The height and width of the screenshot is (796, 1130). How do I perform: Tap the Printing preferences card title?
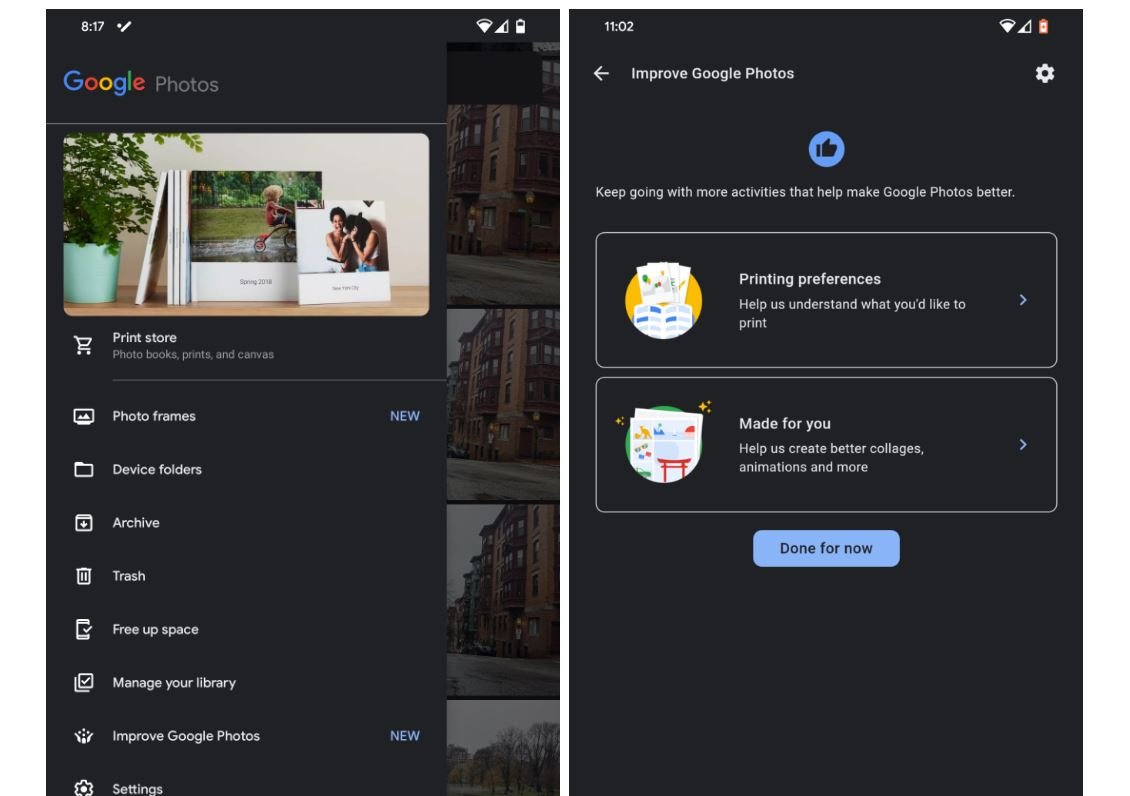[x=809, y=279]
